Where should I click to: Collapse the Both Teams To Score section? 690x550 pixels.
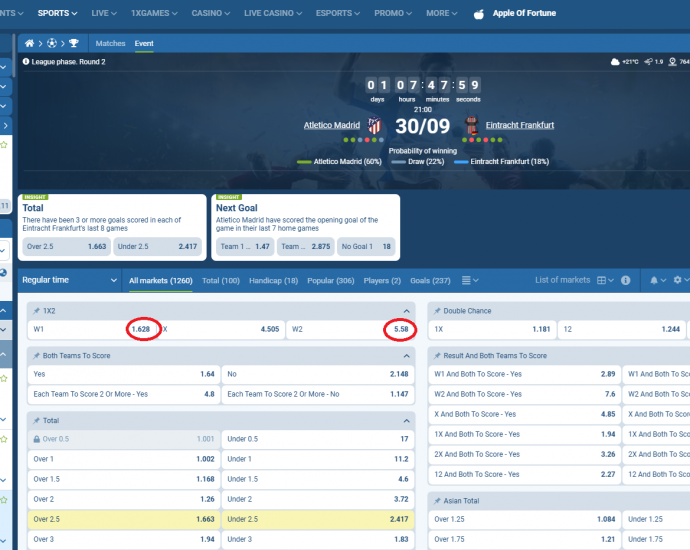tap(406, 356)
